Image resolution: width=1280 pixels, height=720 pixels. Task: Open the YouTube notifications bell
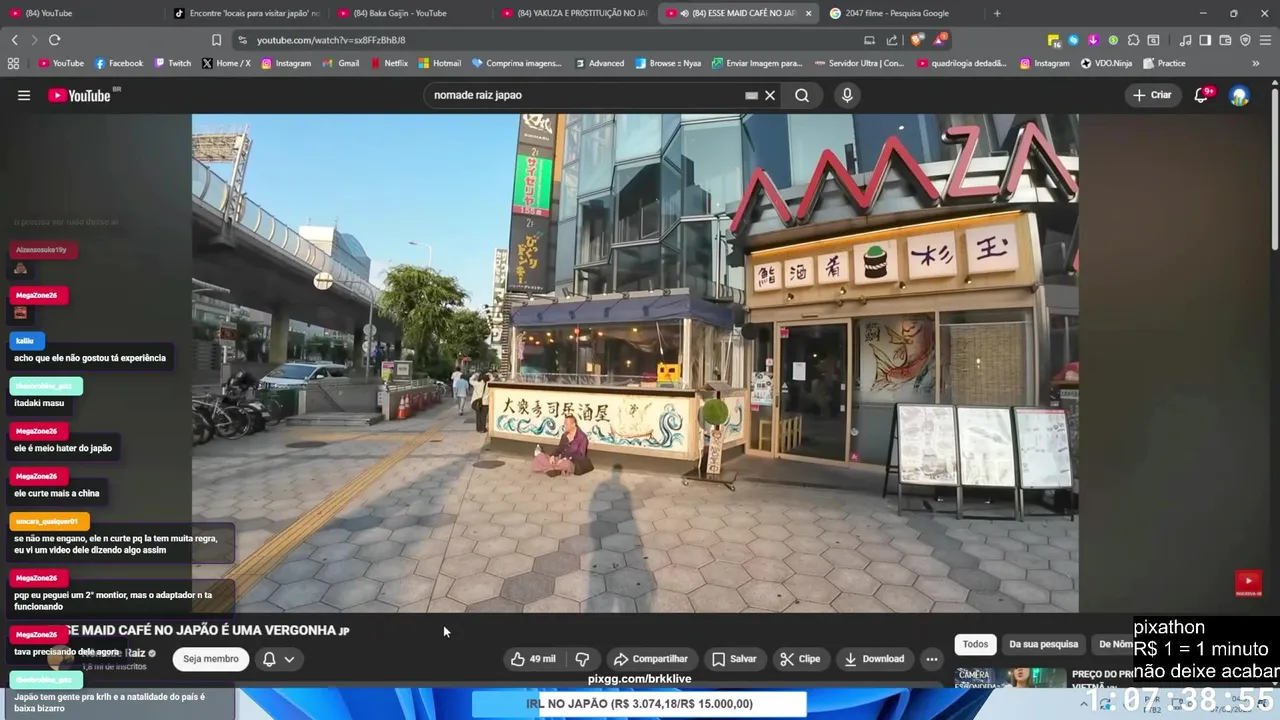click(x=1201, y=95)
